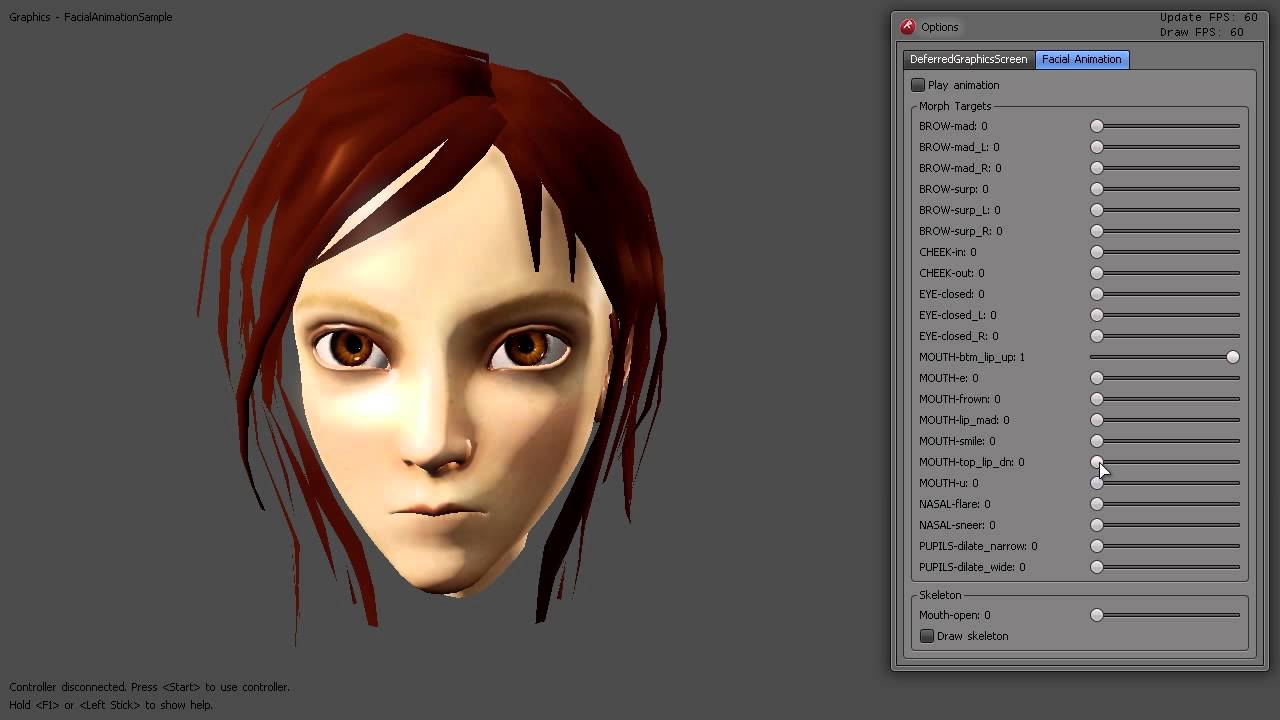Click the EYE-closed_R slider handle
The image size is (1280, 720).
pos(1097,336)
